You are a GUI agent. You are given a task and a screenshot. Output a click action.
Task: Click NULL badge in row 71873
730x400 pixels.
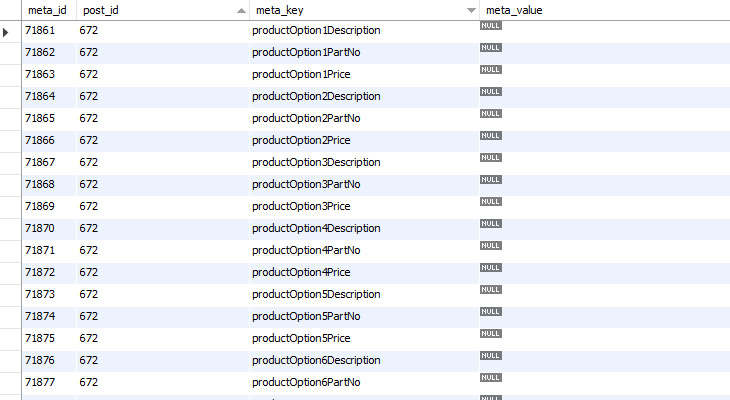point(490,289)
